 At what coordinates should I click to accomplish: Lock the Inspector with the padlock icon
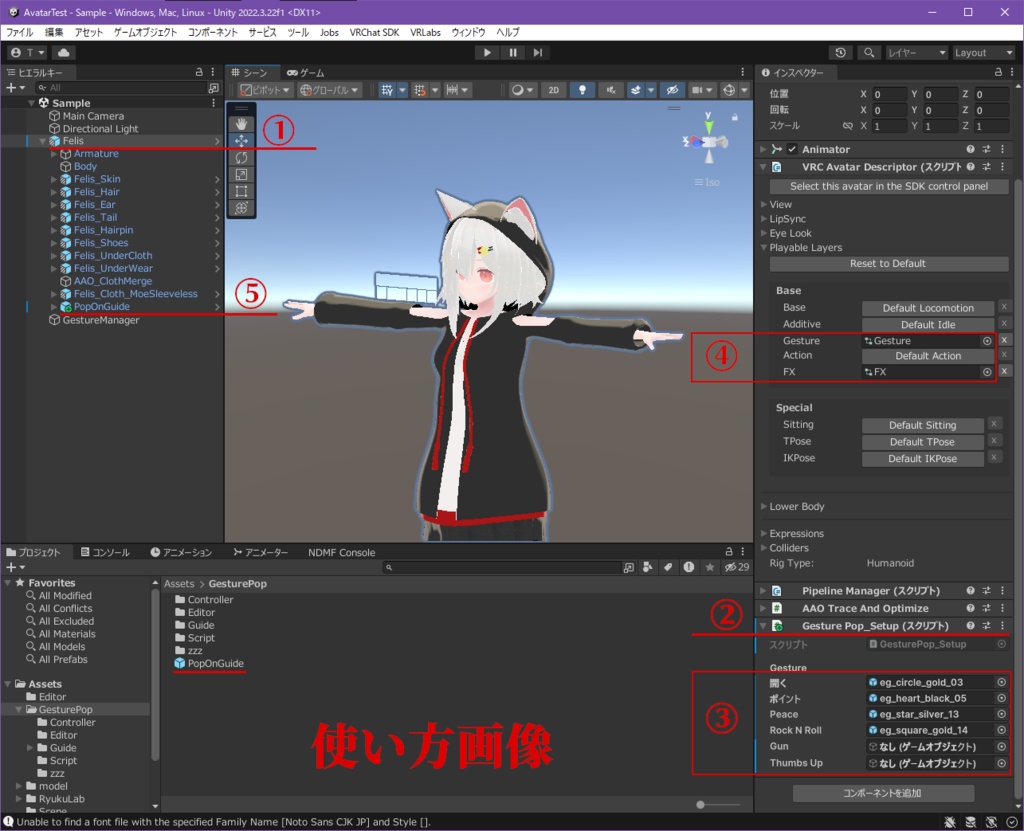pyautogui.click(x=998, y=71)
